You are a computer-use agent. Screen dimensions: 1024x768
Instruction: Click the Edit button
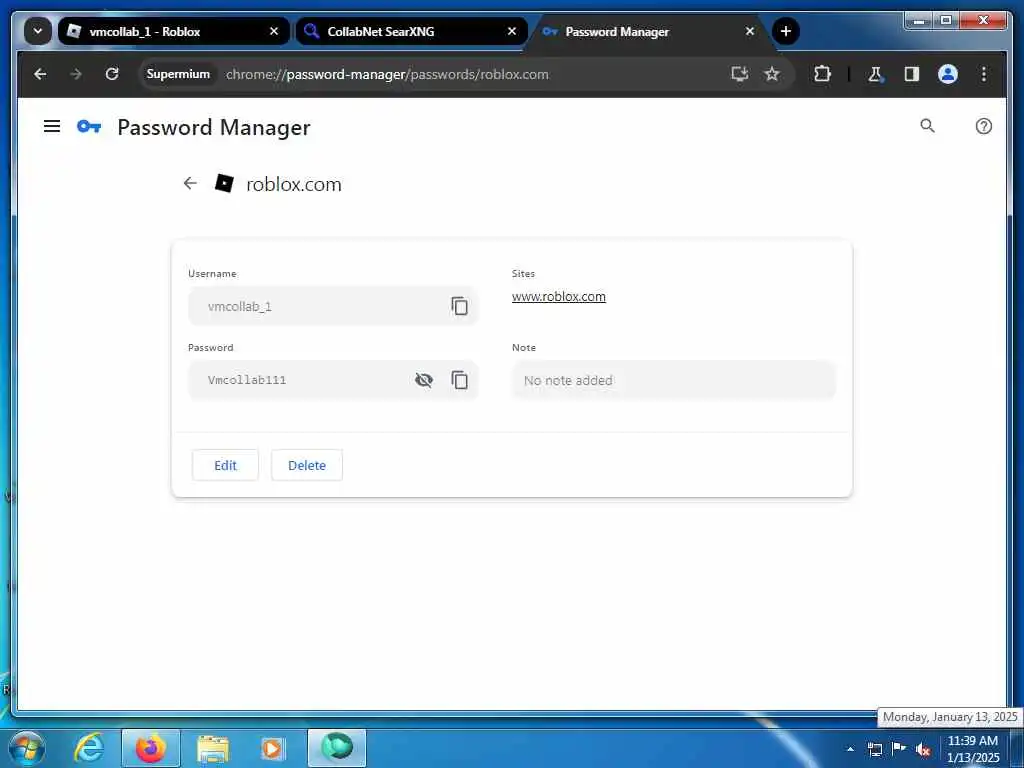[x=225, y=465]
